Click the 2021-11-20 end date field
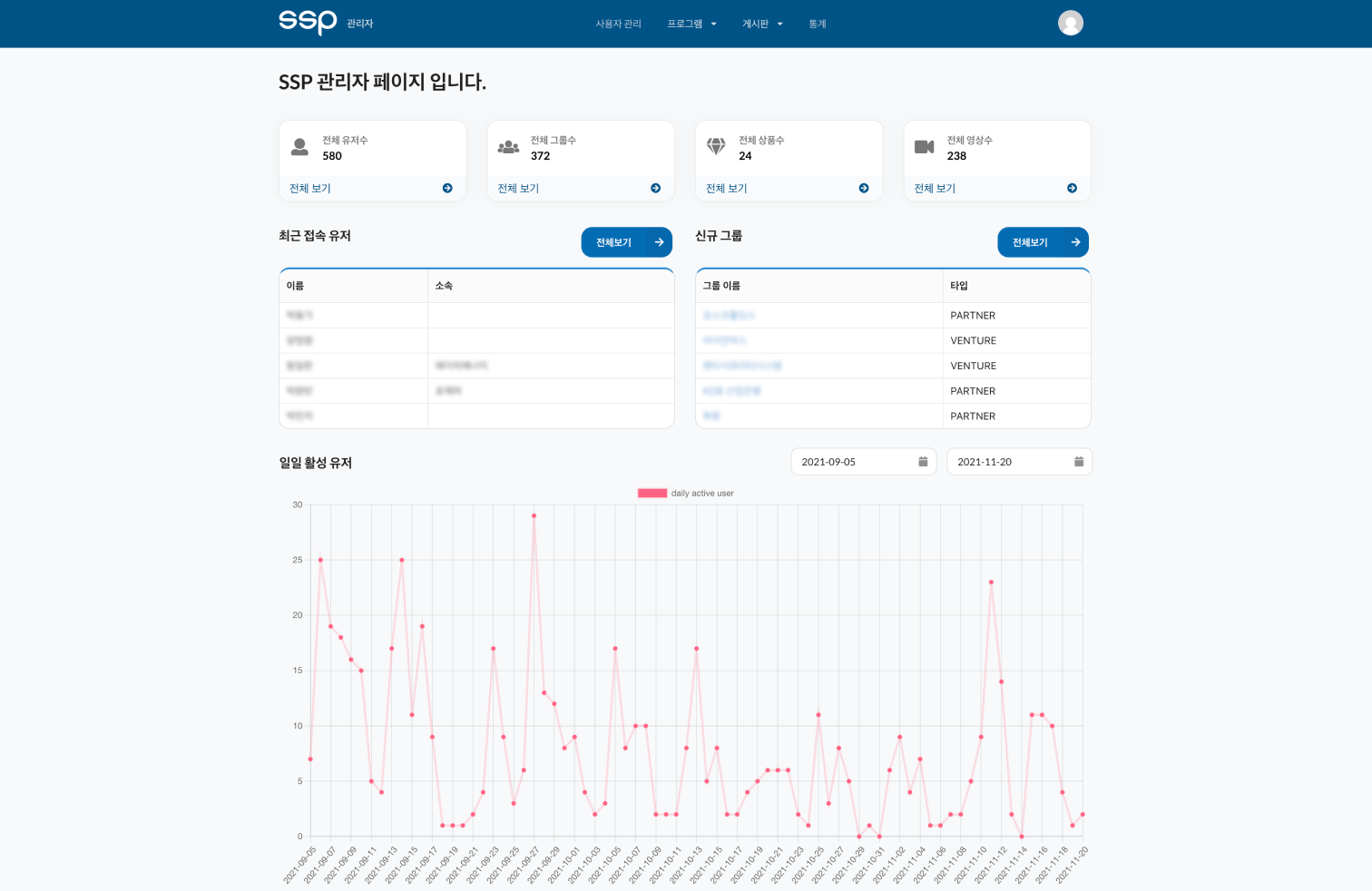Image resolution: width=1372 pixels, height=891 pixels. click(x=1007, y=462)
